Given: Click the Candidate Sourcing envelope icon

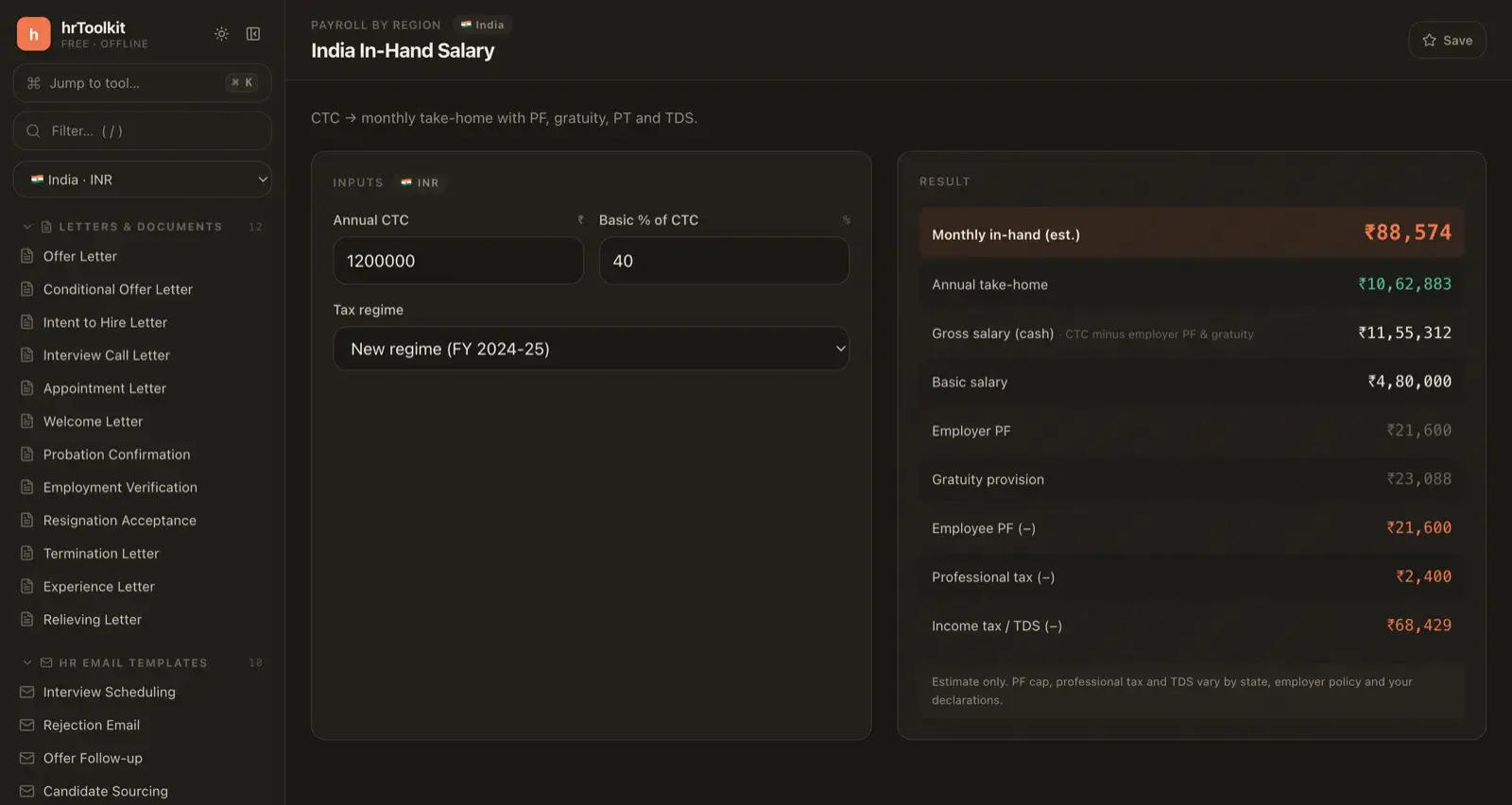Looking at the screenshot, I should 27,792.
